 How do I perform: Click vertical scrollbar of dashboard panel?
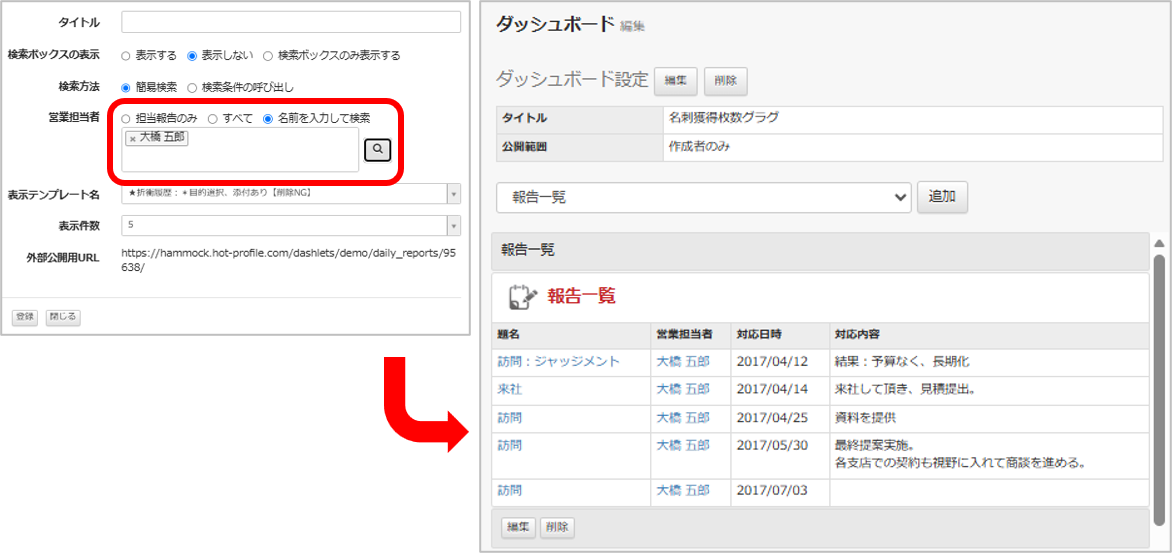click(x=1159, y=389)
